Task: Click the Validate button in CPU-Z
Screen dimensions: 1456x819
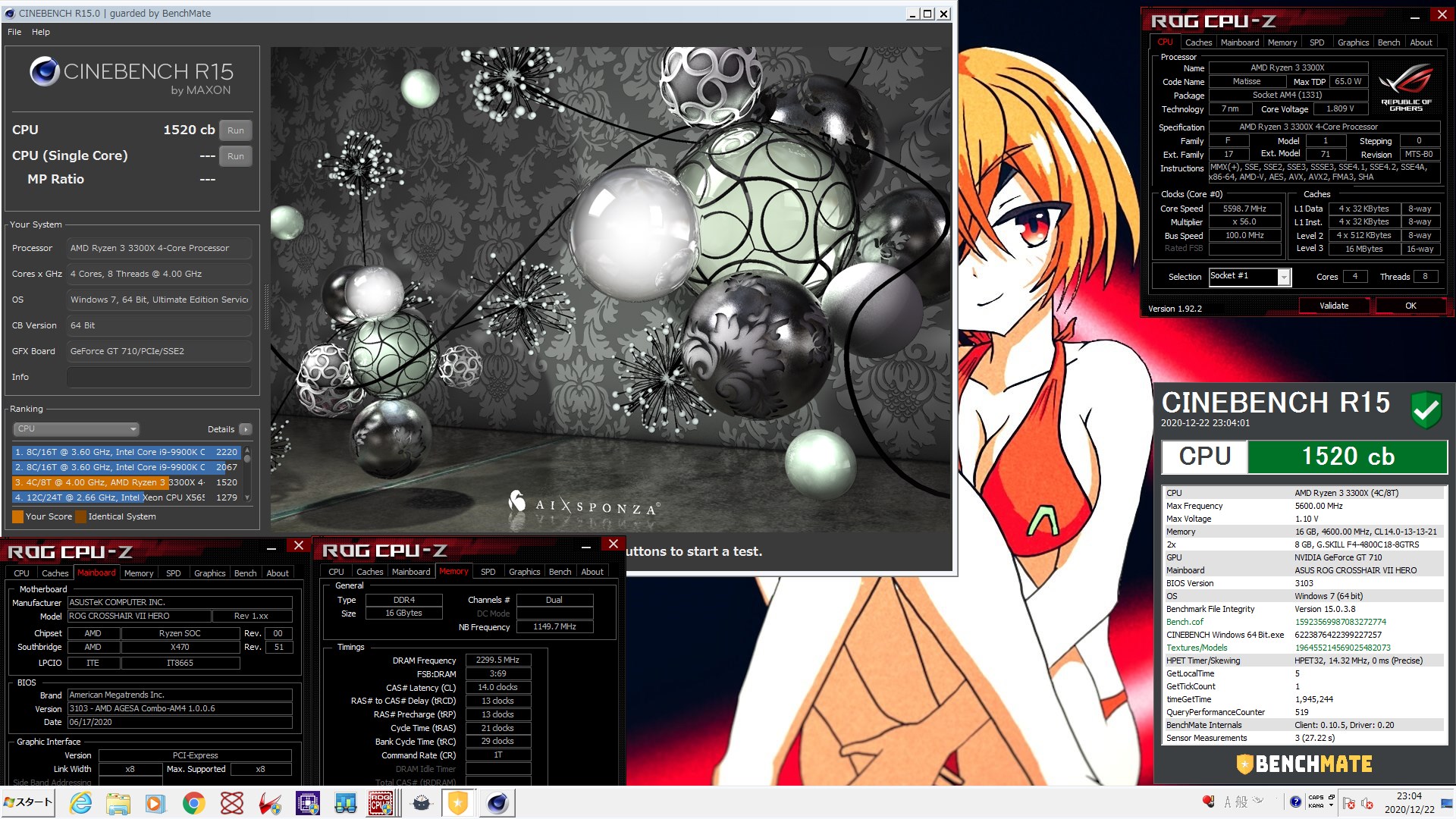Action: [x=1334, y=306]
